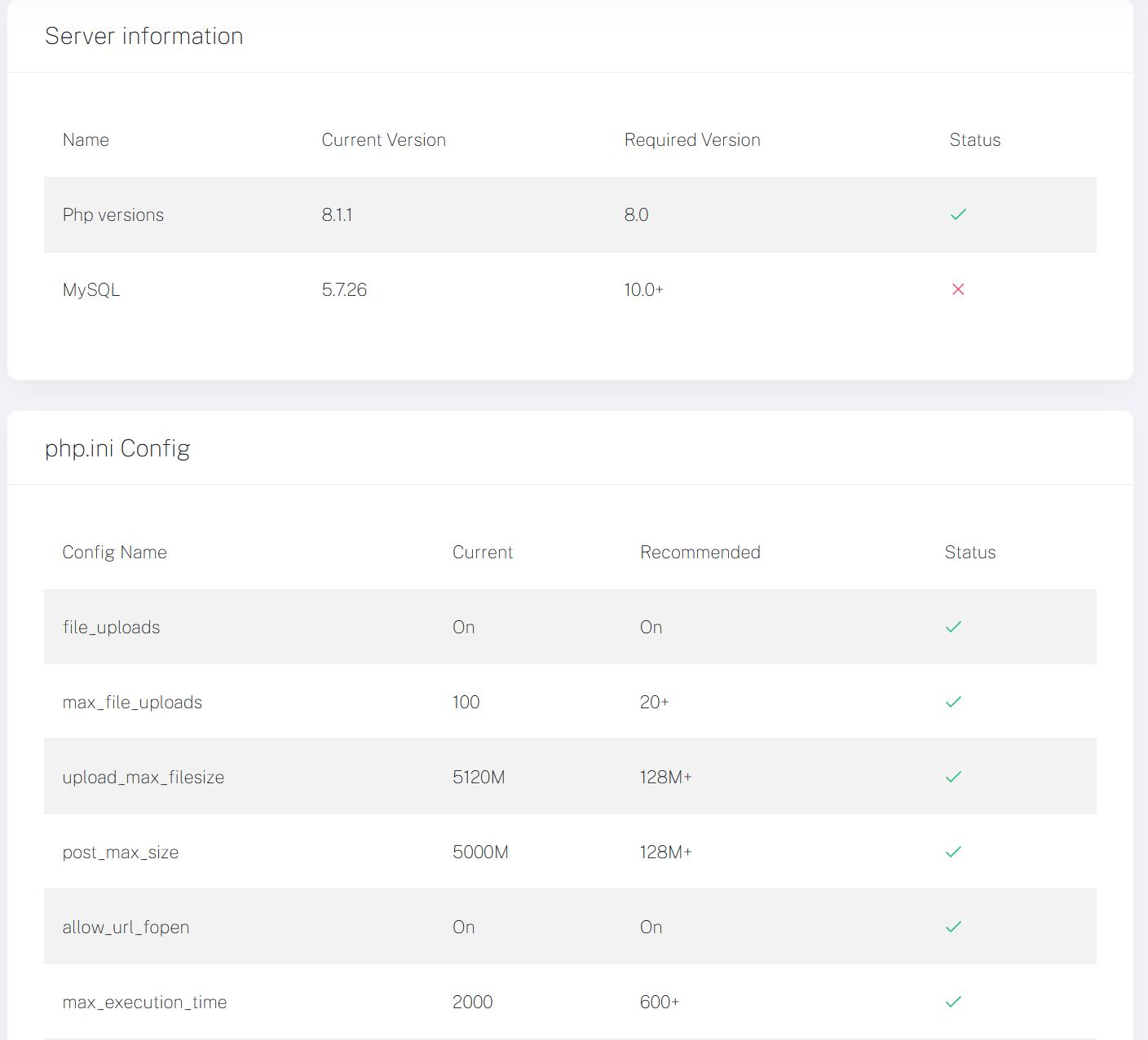Screen dimensions: 1148x1040
Task: Click the post_max_size status checkmark
Action: point(953,852)
